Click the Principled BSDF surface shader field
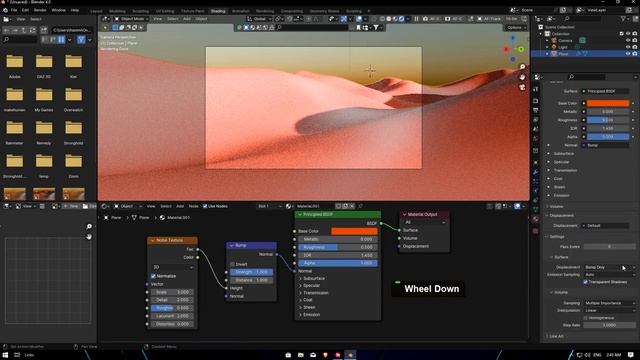 click(606, 91)
